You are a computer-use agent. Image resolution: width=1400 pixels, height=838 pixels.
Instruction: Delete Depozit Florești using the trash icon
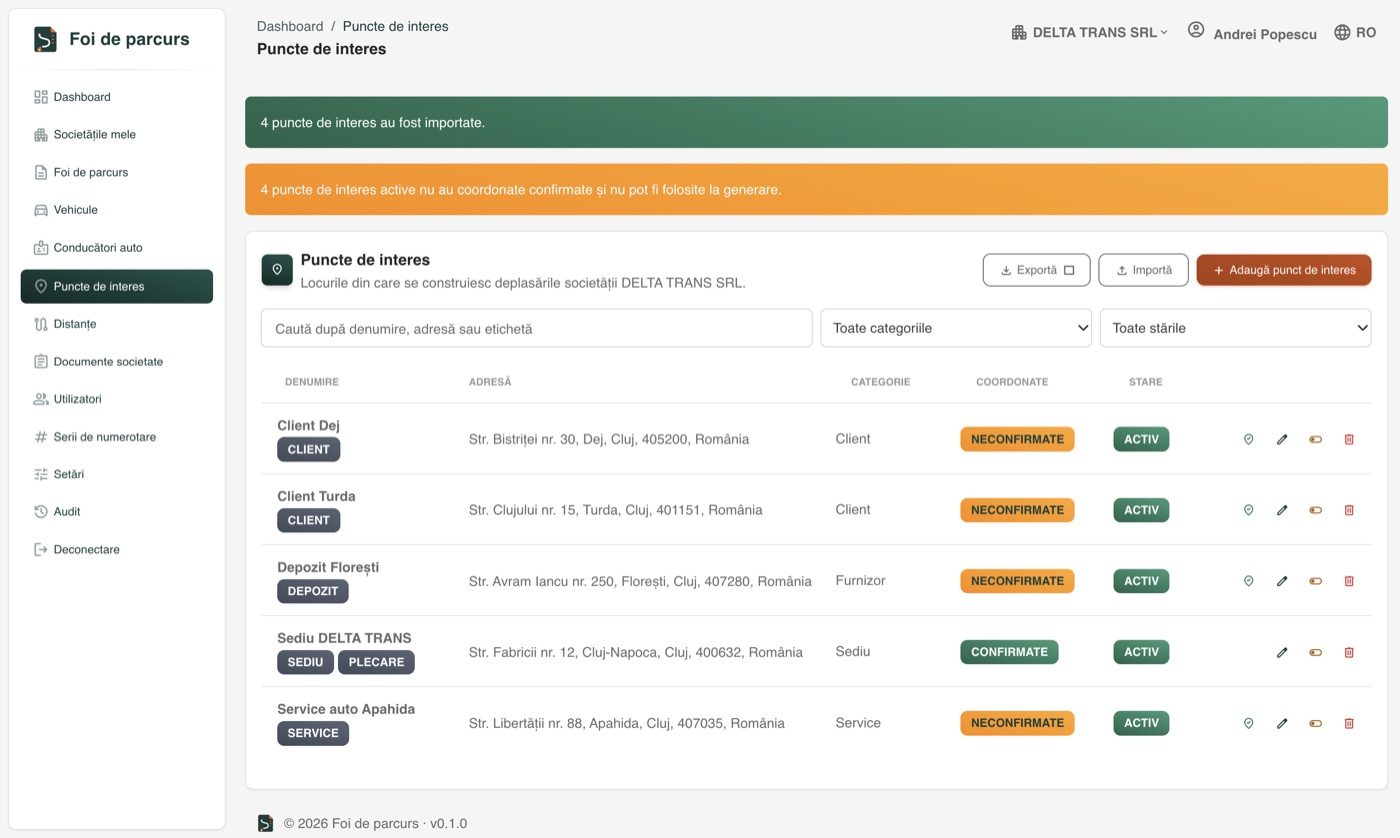pos(1349,581)
